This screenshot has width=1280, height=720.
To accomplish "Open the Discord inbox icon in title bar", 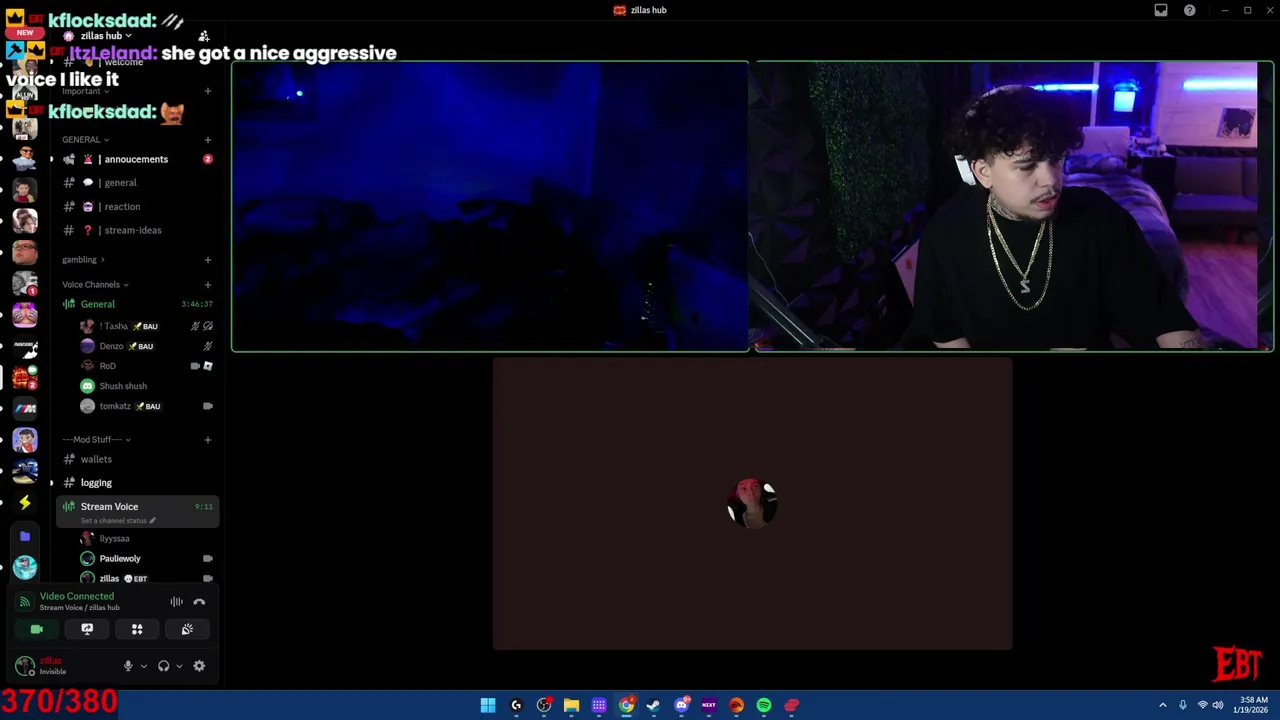I will 1161,10.
